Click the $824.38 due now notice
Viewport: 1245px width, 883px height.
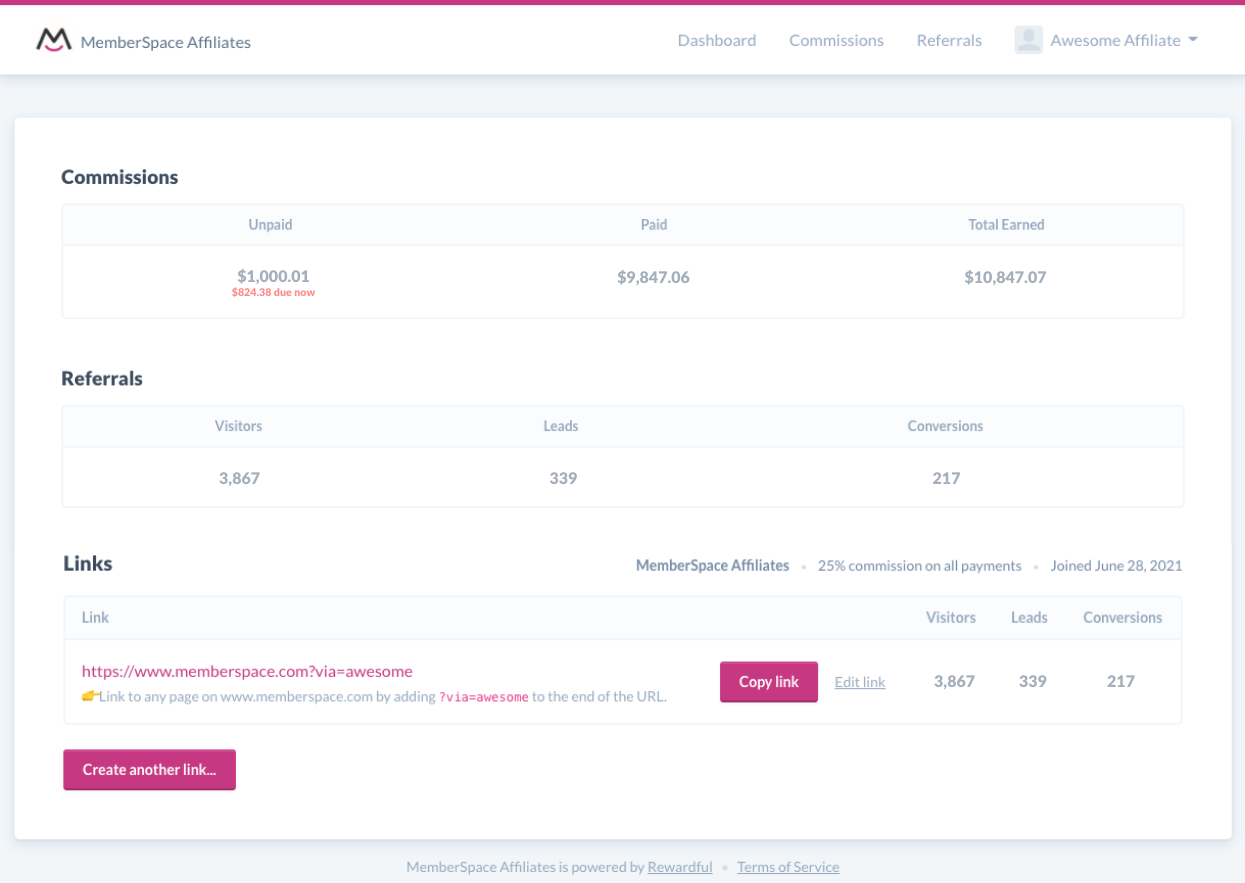tap(272, 292)
